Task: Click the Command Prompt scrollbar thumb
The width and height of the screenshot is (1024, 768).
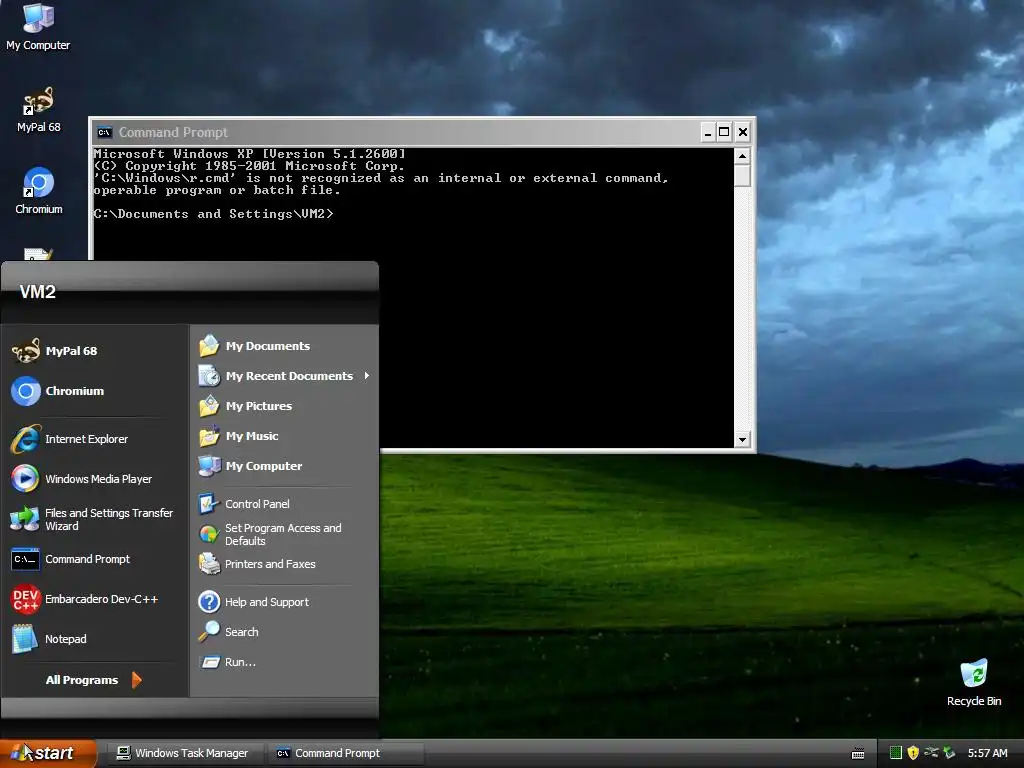Action: pyautogui.click(x=742, y=175)
